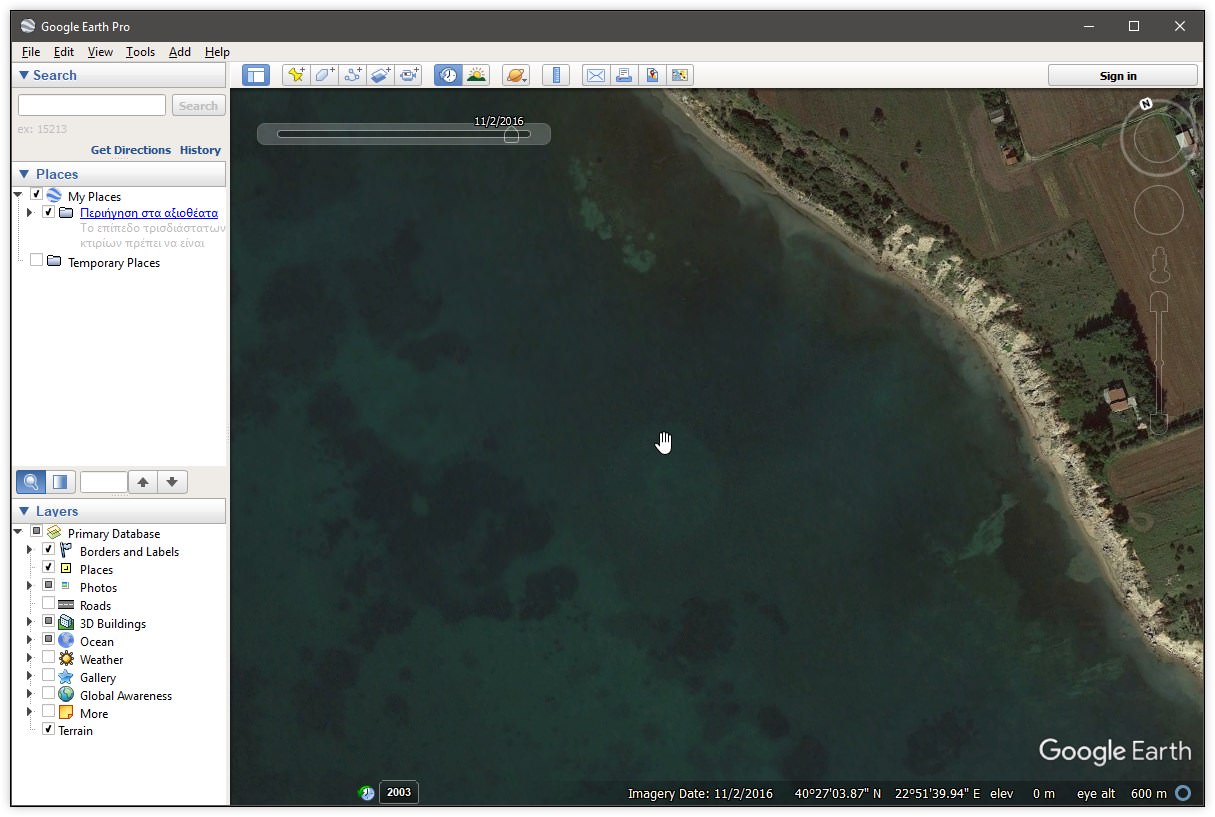Click the historical imagery clock icon in status bar
This screenshot has height=817, width=1215.
pos(367,793)
